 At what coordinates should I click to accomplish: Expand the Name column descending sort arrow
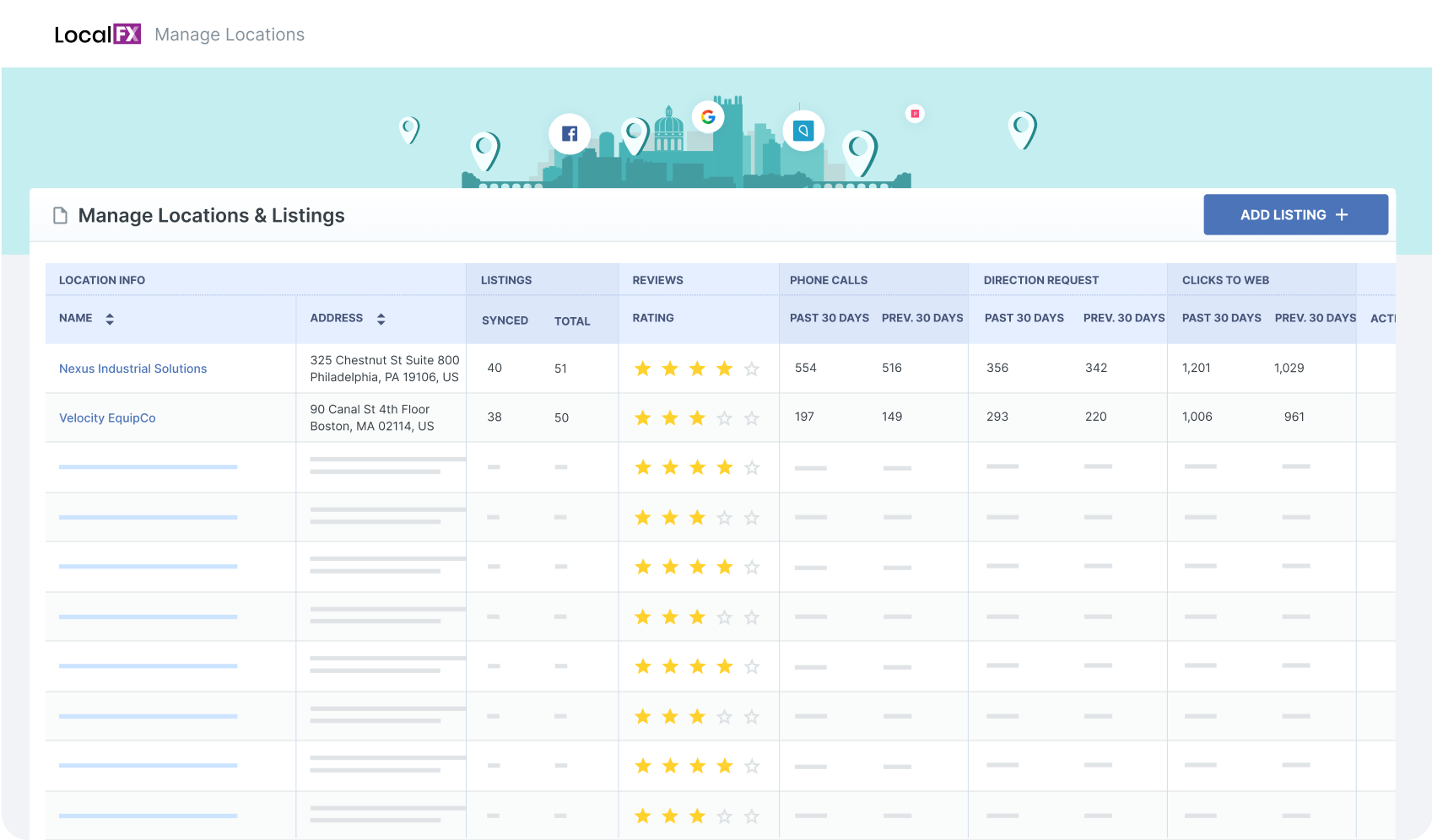[x=110, y=322]
